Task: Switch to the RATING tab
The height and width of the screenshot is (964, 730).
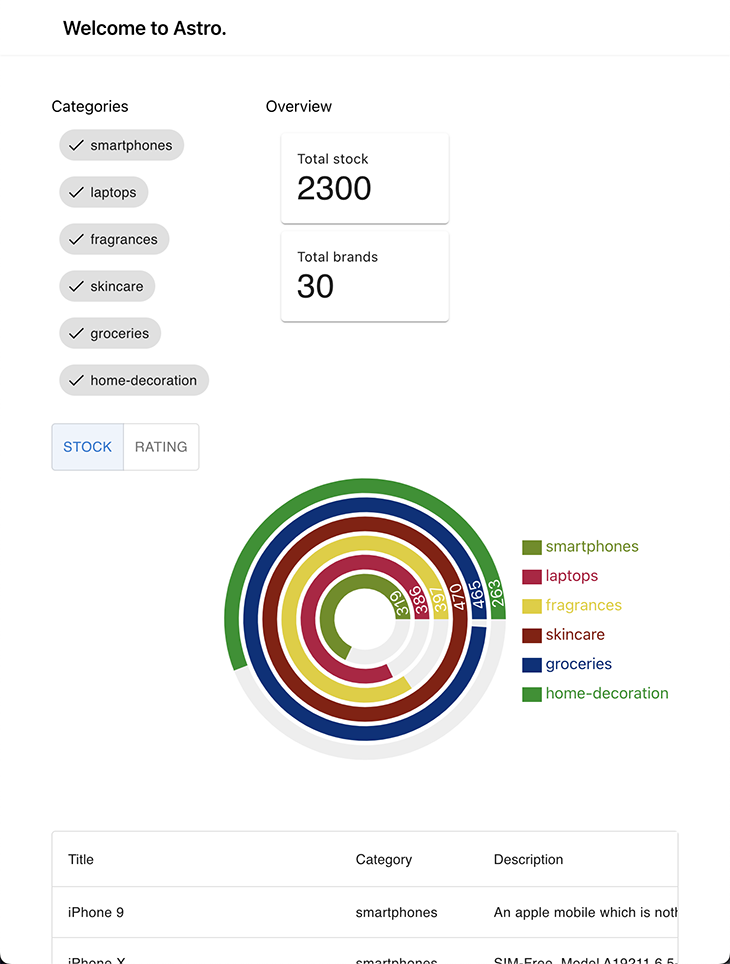Action: (161, 447)
